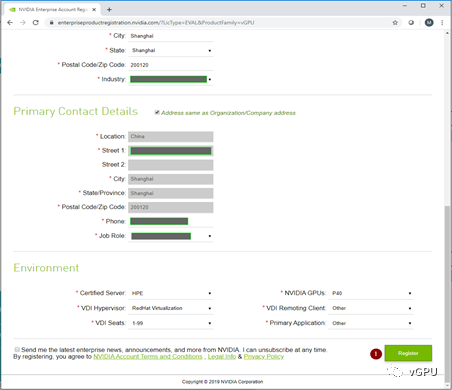Viewport: 452px width, 390px height.
Task: Open the user profile avatar in the toolbar
Action: pos(429,23)
